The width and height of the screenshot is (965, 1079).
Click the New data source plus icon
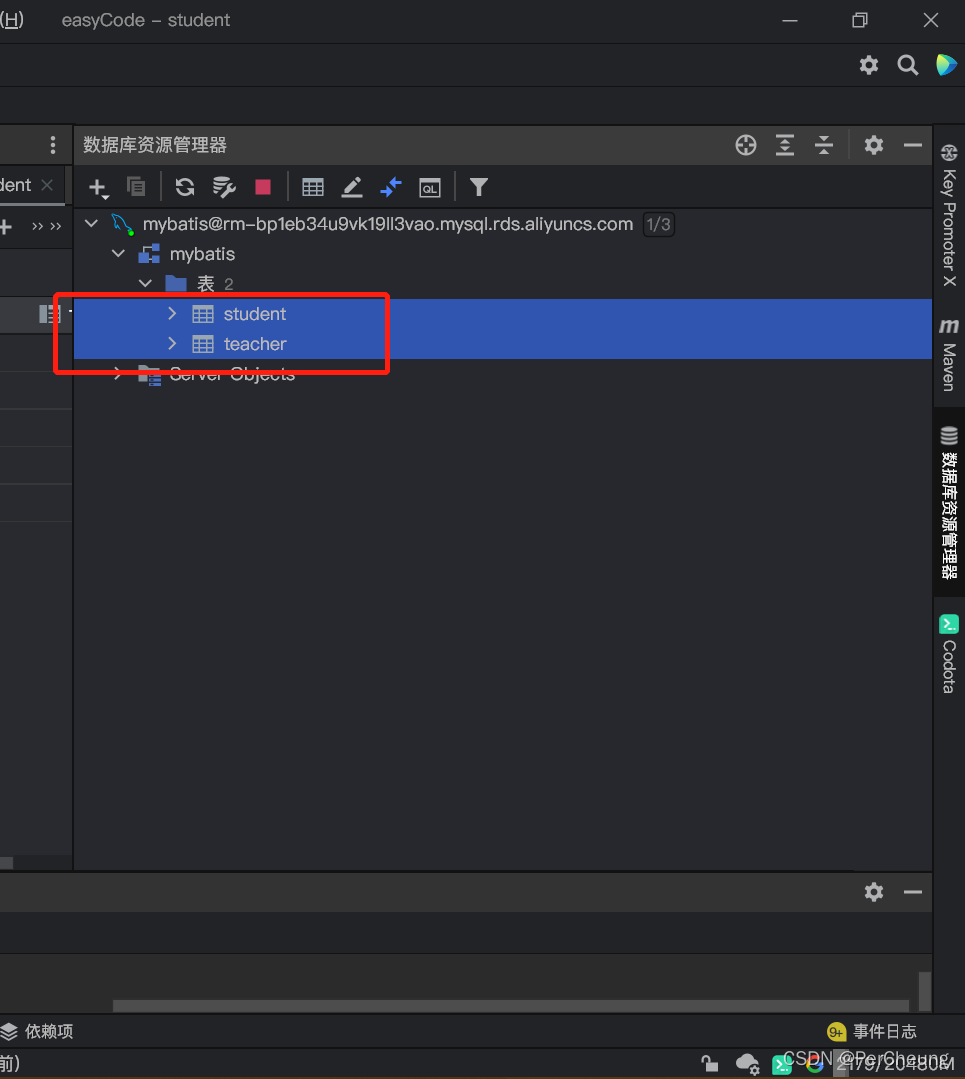98,187
